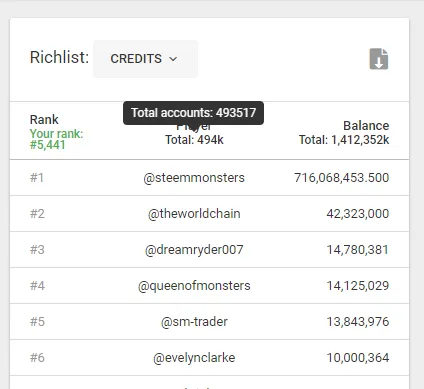Image resolution: width=424 pixels, height=389 pixels.
Task: Click the chevron arrow beside CREDITS
Action: click(173, 59)
